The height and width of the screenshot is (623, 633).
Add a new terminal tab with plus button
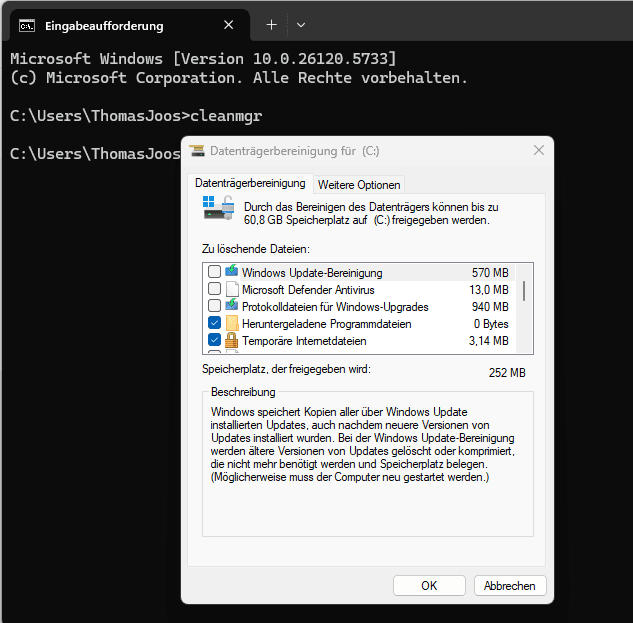271,25
